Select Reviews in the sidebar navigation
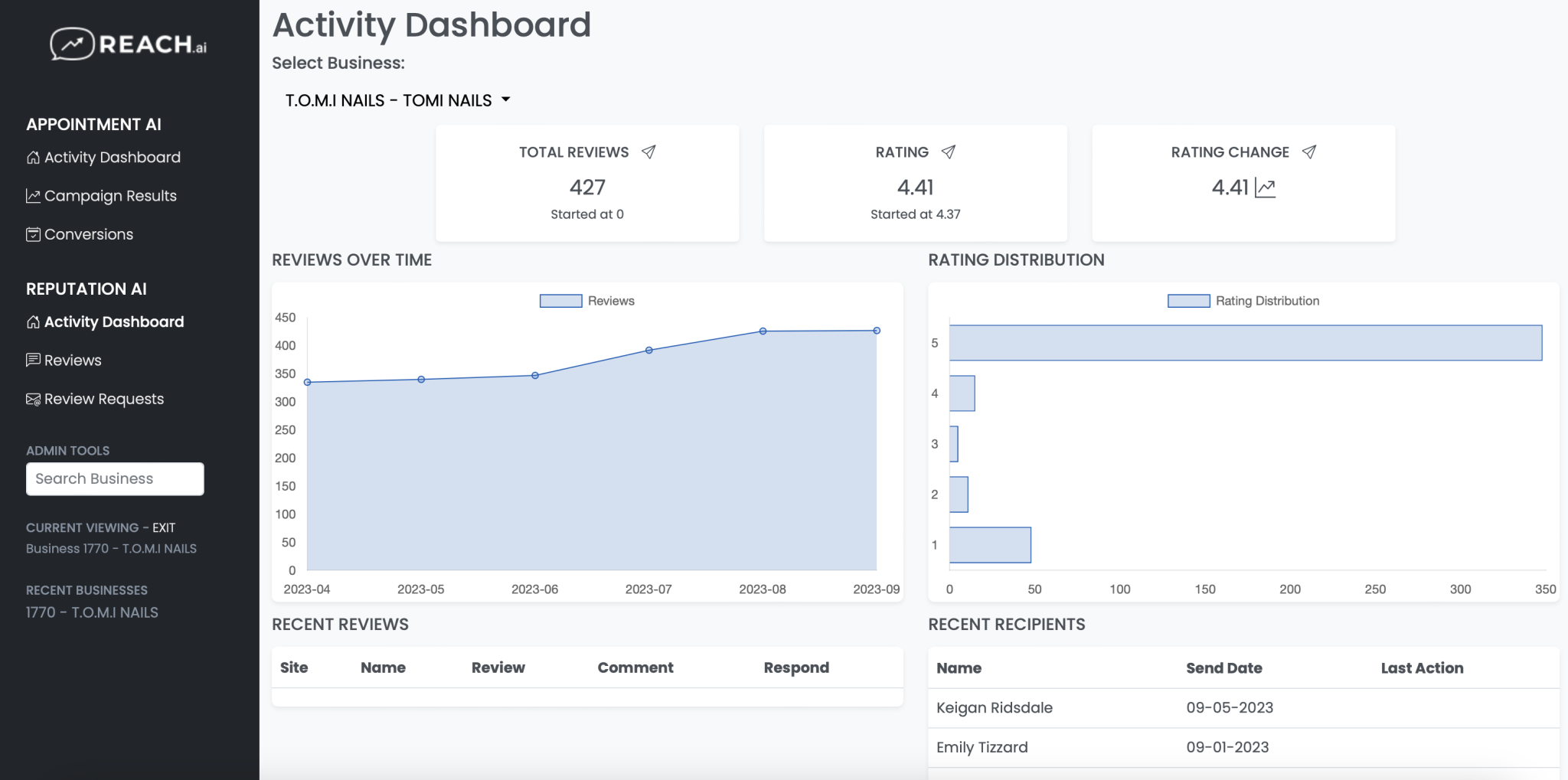This screenshot has height=780, width=1568. point(72,360)
